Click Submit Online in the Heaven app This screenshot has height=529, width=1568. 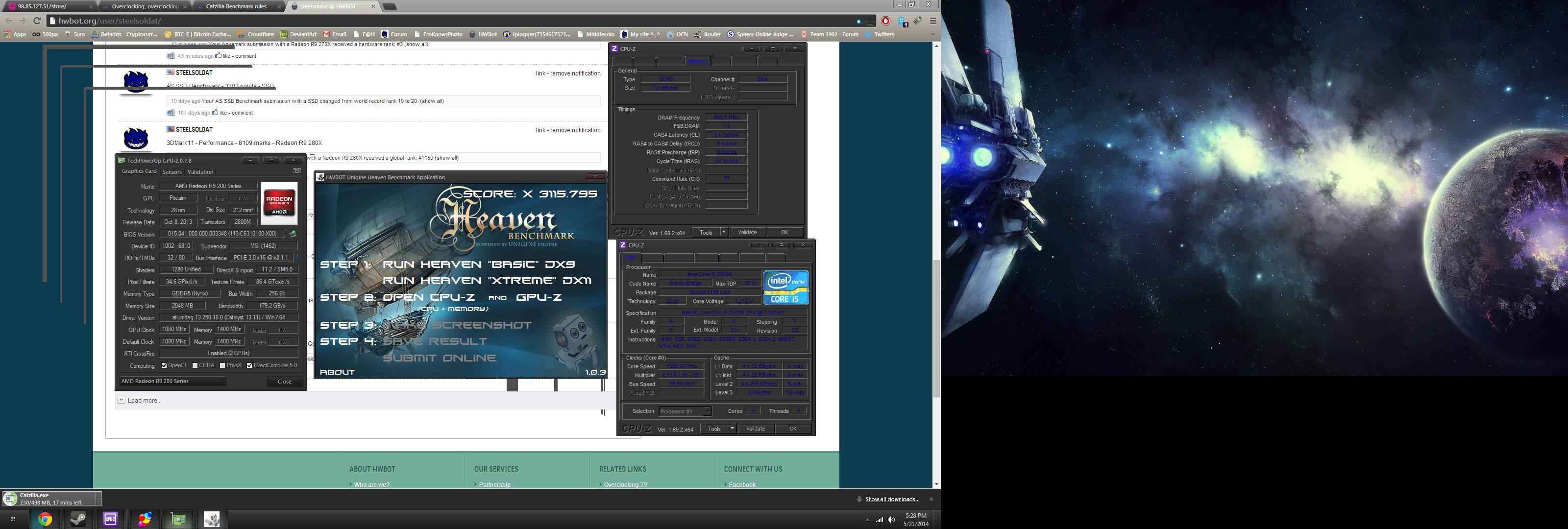[440, 358]
